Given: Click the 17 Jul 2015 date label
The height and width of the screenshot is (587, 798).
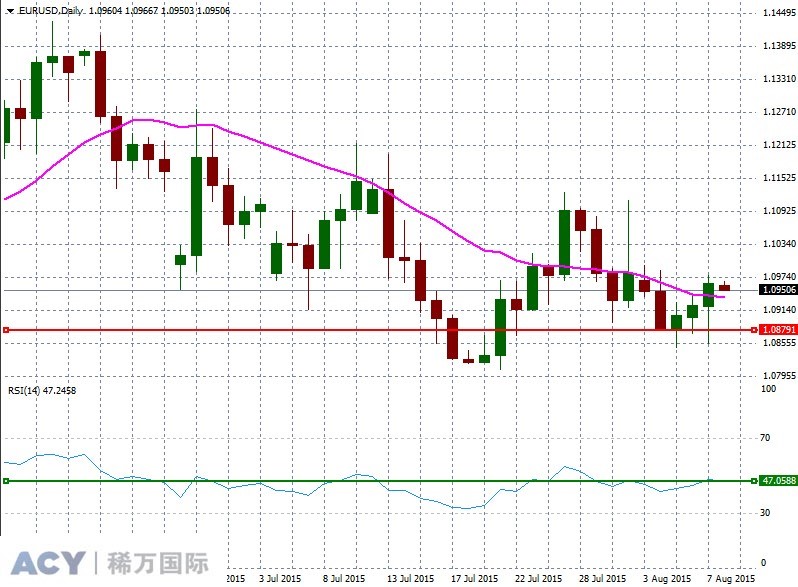Looking at the screenshot, I should pos(474,579).
